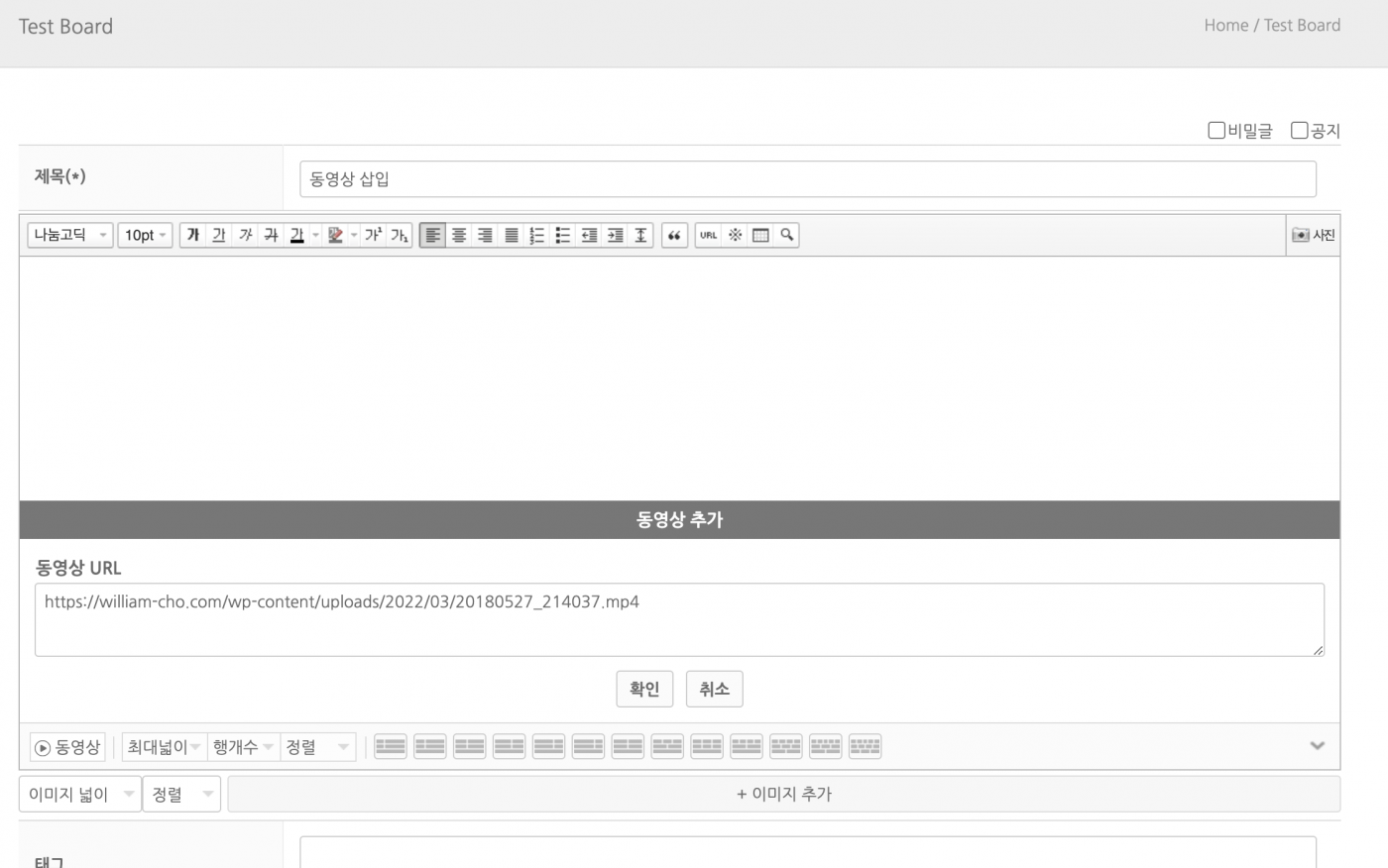This screenshot has height=868, width=1388.
Task: Align text to the left
Action: coord(432,235)
